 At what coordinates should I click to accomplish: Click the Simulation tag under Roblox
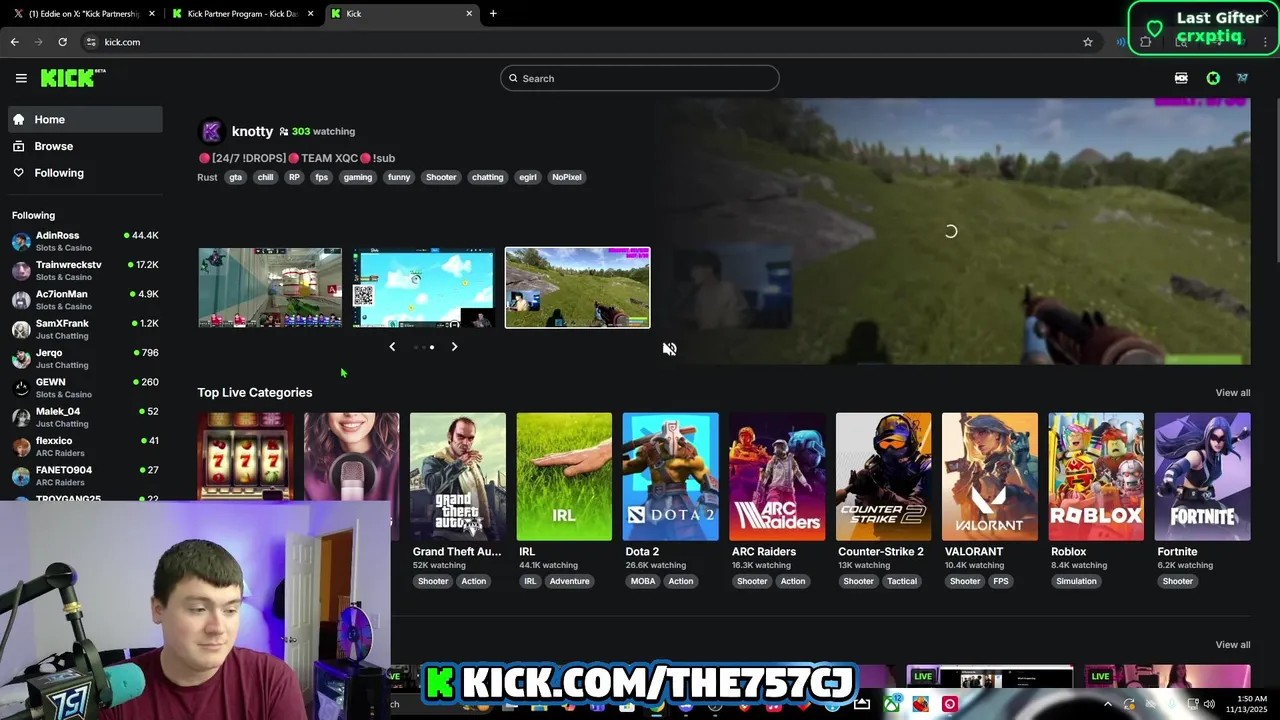click(1076, 581)
